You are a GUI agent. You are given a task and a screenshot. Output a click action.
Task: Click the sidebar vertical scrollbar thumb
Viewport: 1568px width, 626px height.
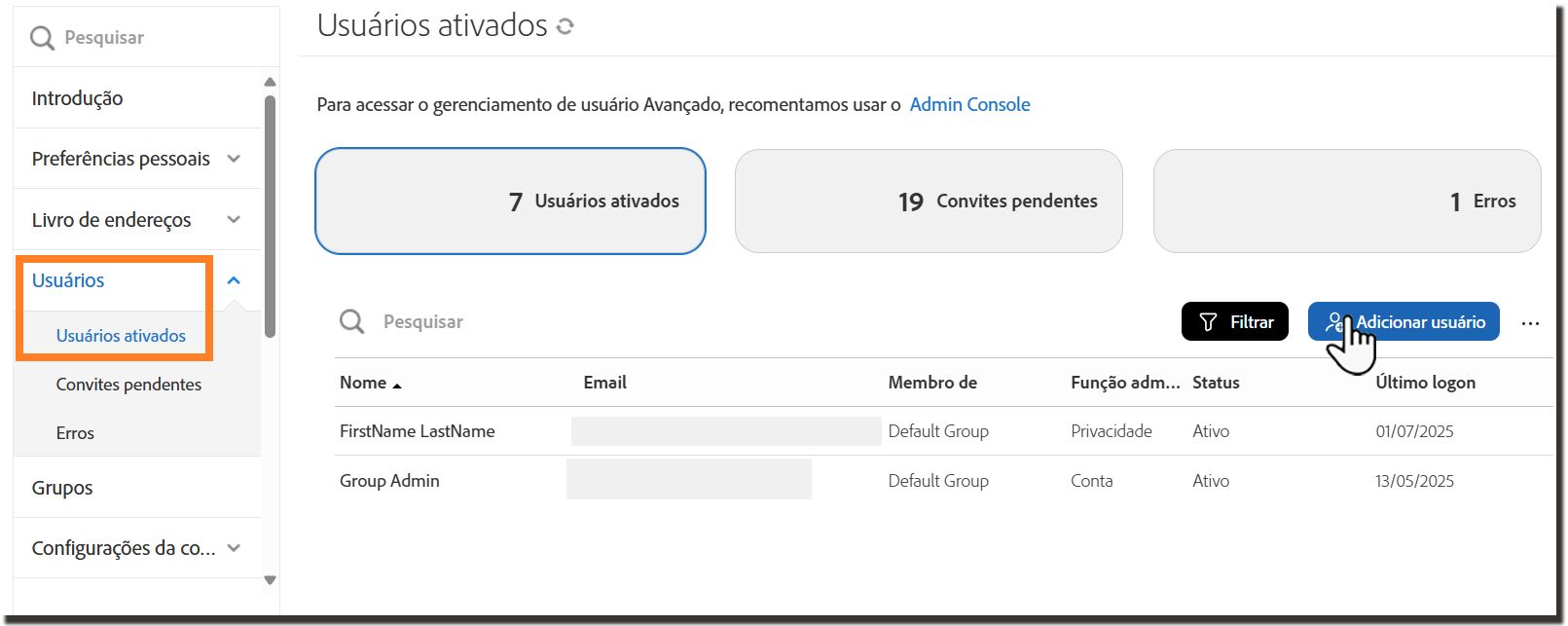click(271, 216)
